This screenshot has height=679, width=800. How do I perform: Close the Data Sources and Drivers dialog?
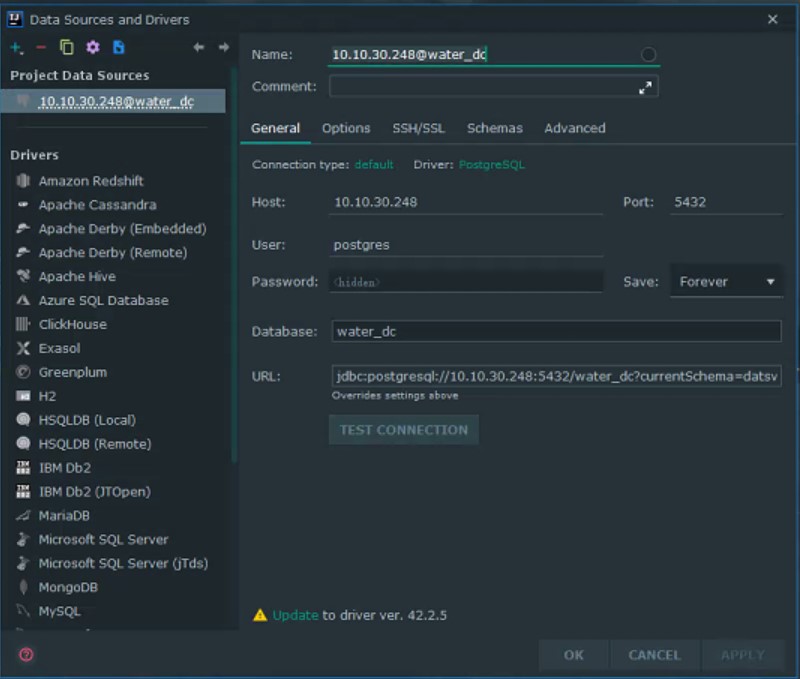pyautogui.click(x=772, y=19)
